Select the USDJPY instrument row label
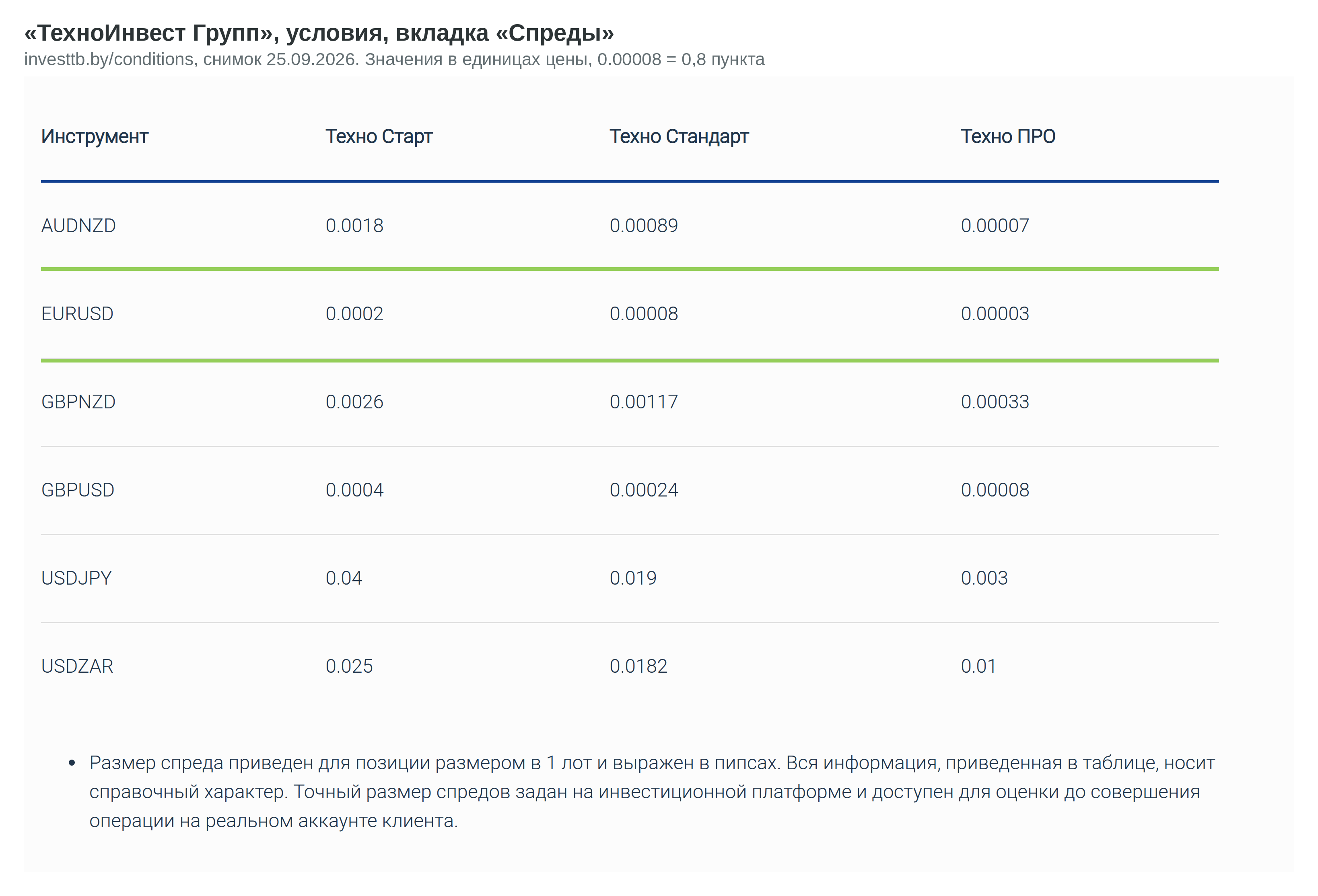The image size is (1318, 896). [x=76, y=579]
